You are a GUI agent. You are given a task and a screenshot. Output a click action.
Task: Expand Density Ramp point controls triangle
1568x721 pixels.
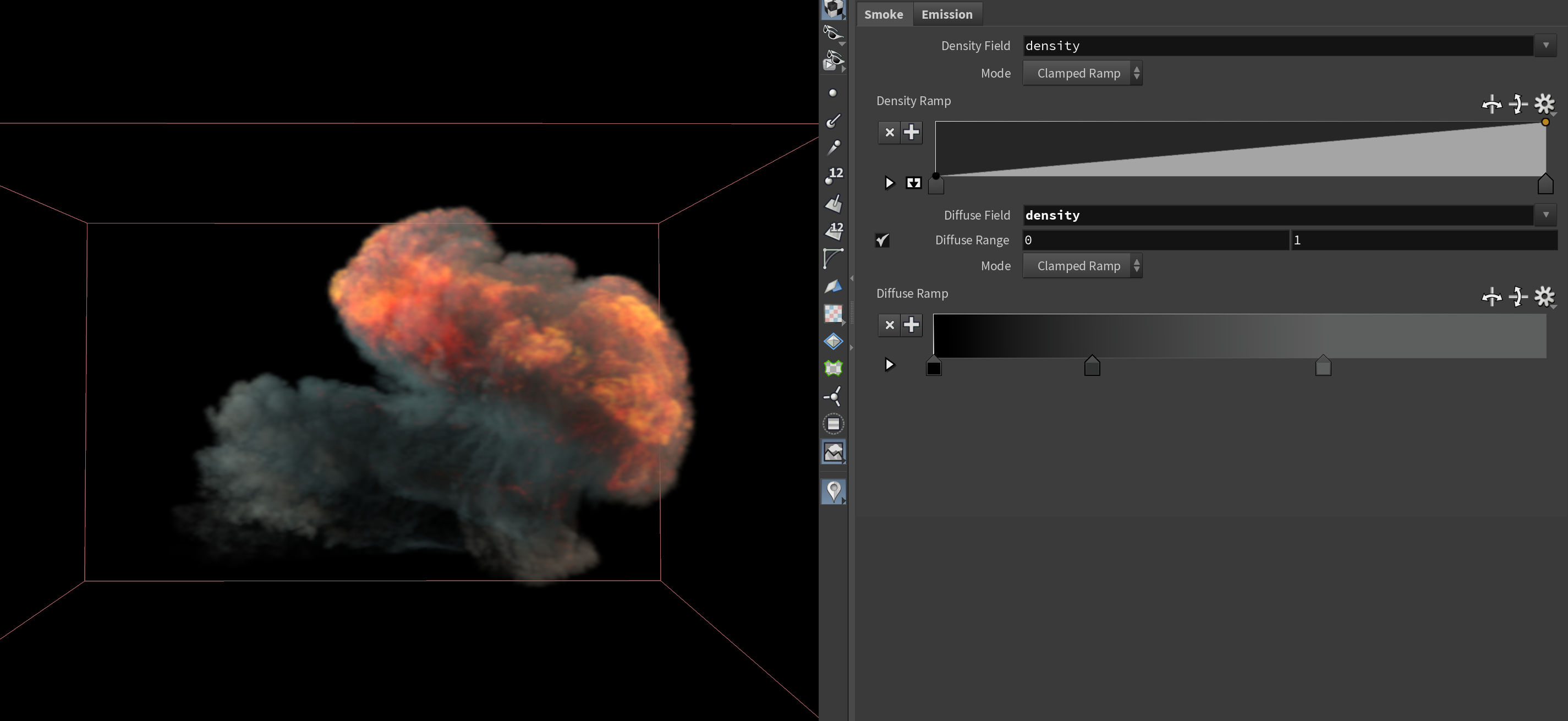coord(889,183)
